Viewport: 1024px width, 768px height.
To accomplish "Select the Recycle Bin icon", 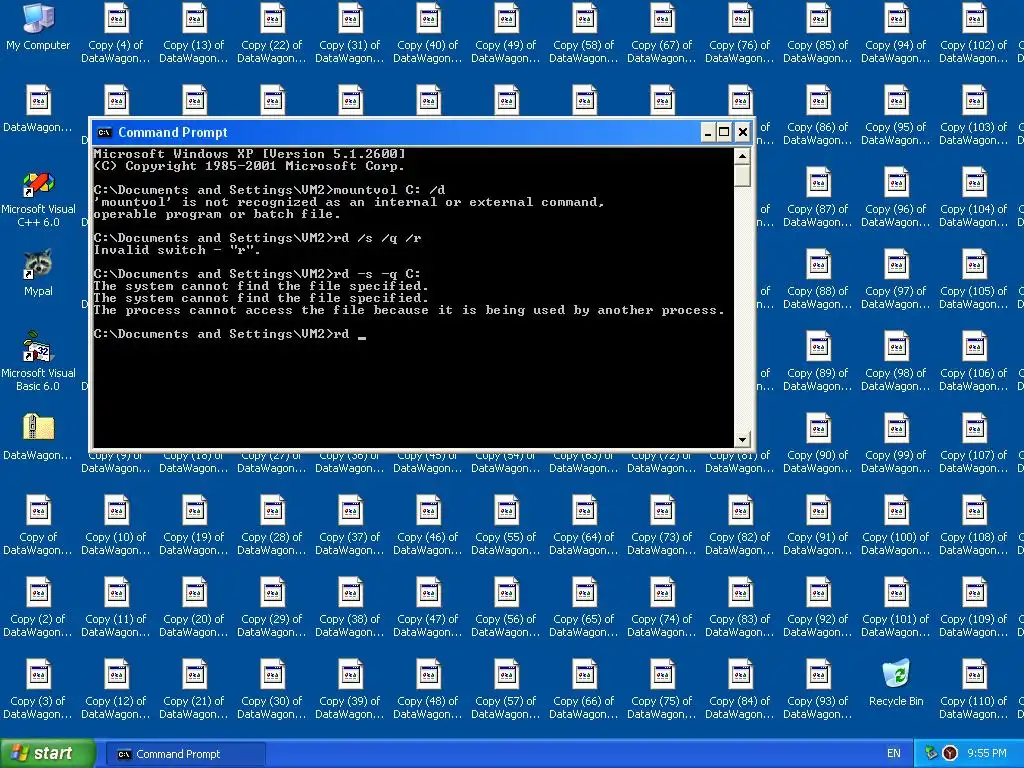I will (896, 682).
